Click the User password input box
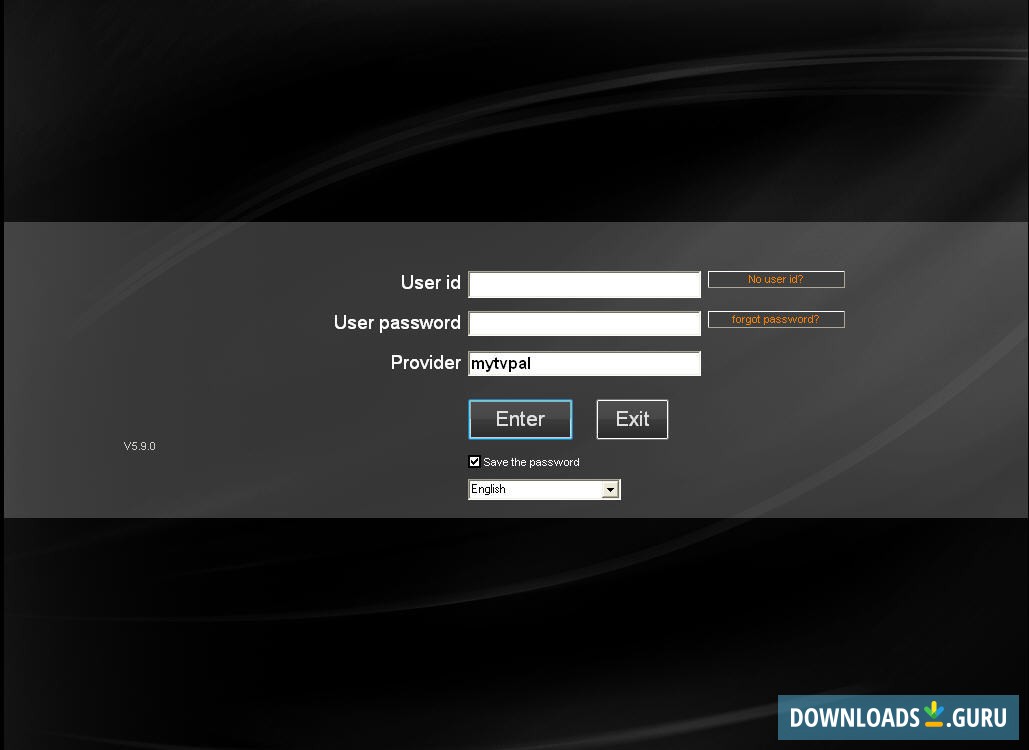 [x=584, y=323]
